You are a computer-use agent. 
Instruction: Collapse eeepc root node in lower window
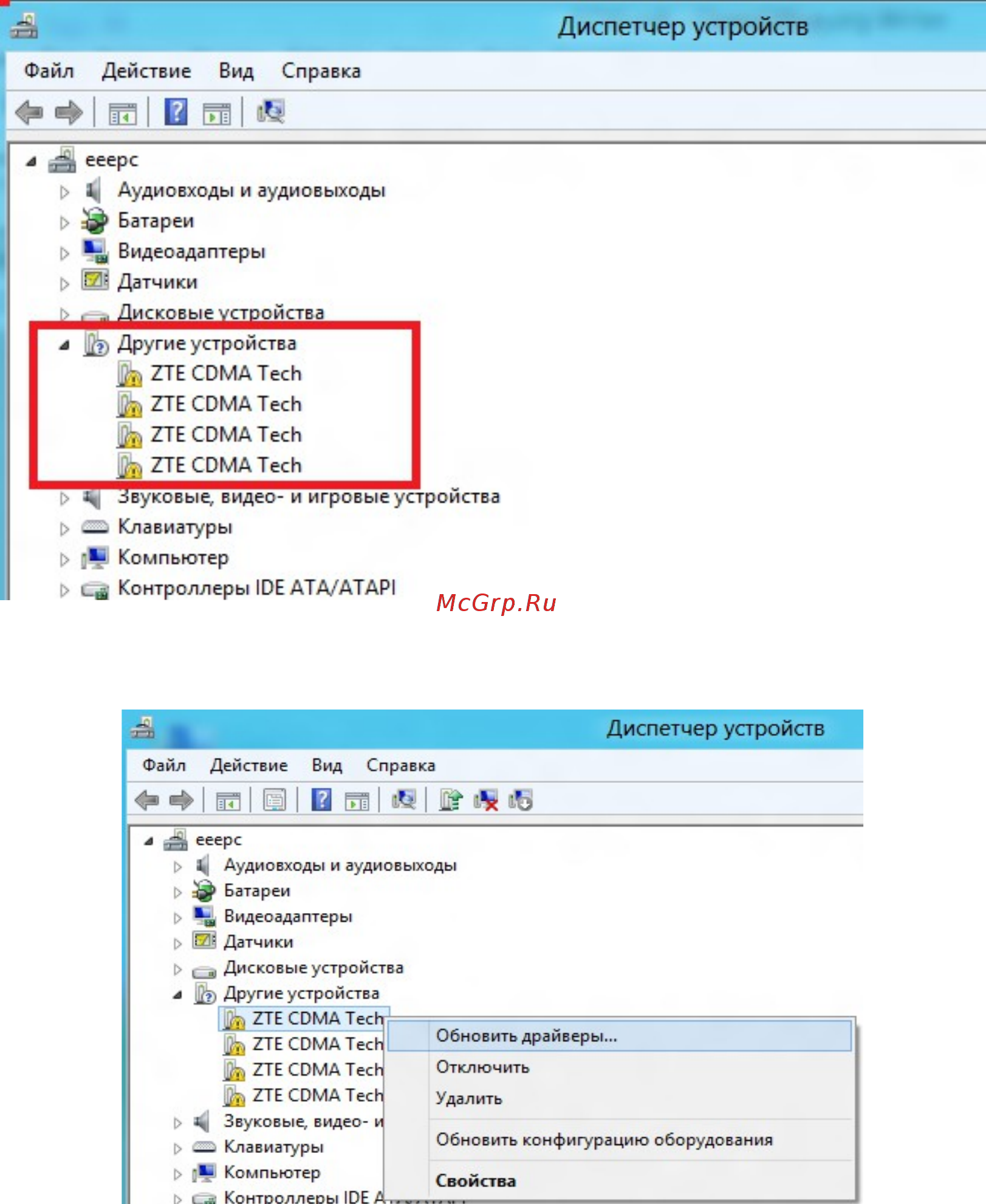point(148,841)
